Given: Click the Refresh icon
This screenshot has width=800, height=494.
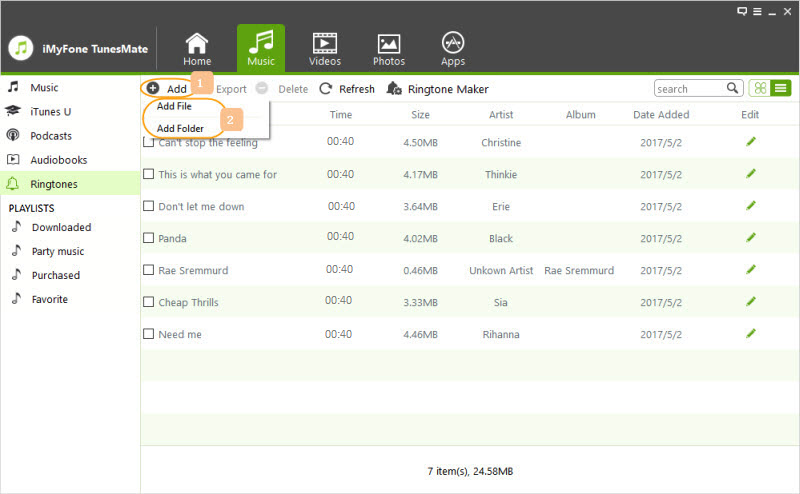Looking at the screenshot, I should 326,89.
